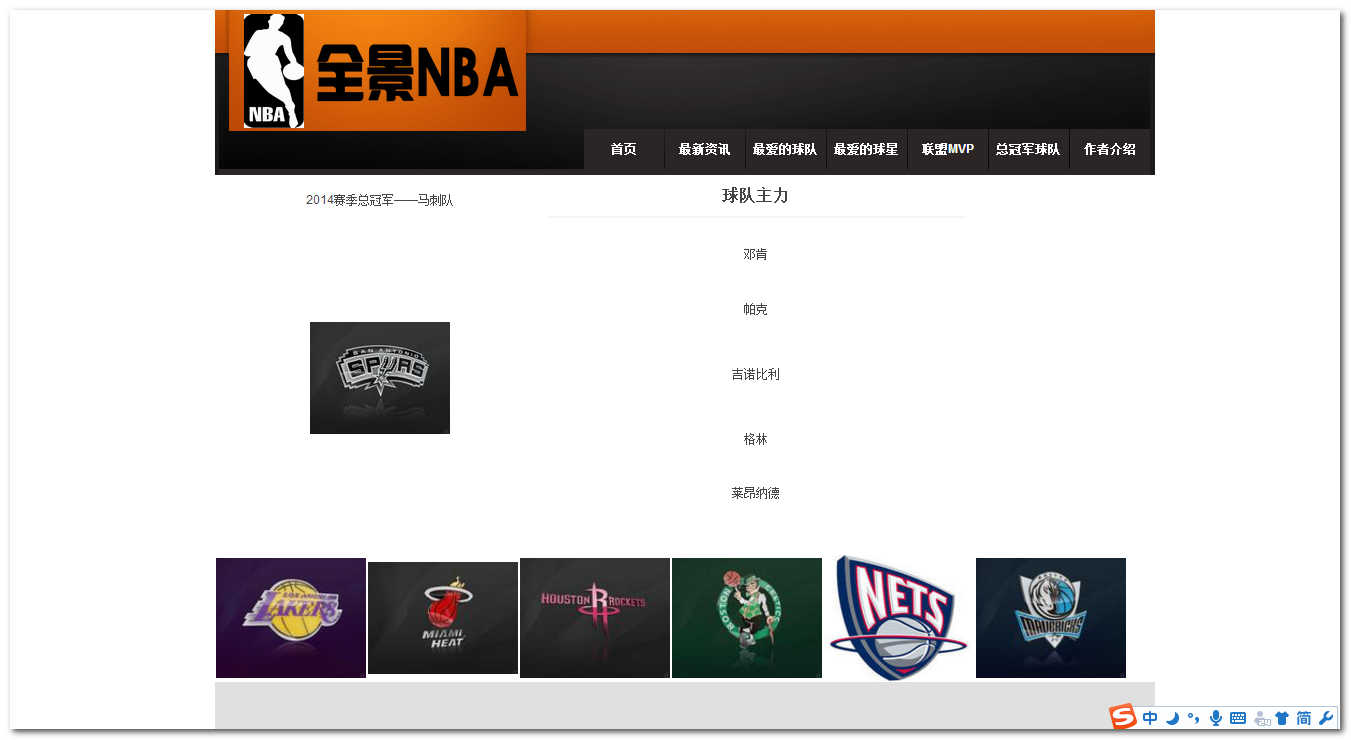Click the player name 莱昂纳德
Screen dimensions: 1351x740
[755, 494]
